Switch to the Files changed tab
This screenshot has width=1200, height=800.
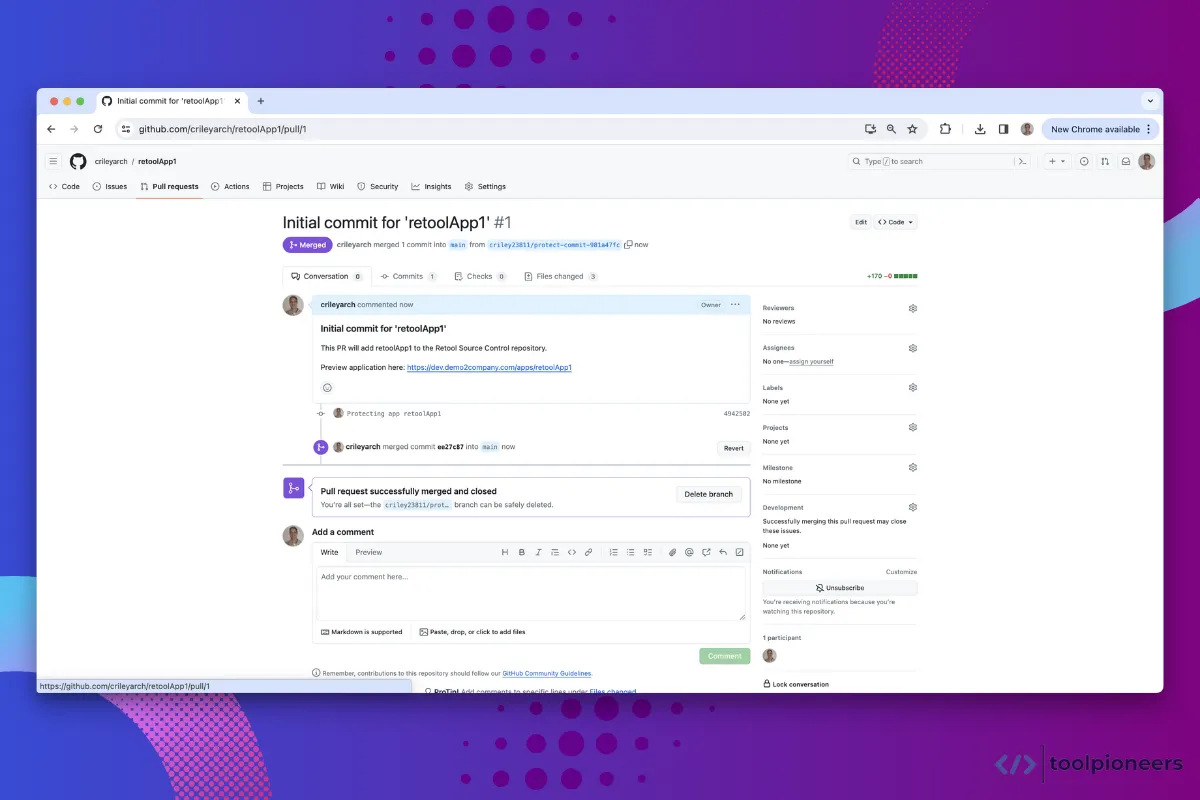click(x=561, y=276)
